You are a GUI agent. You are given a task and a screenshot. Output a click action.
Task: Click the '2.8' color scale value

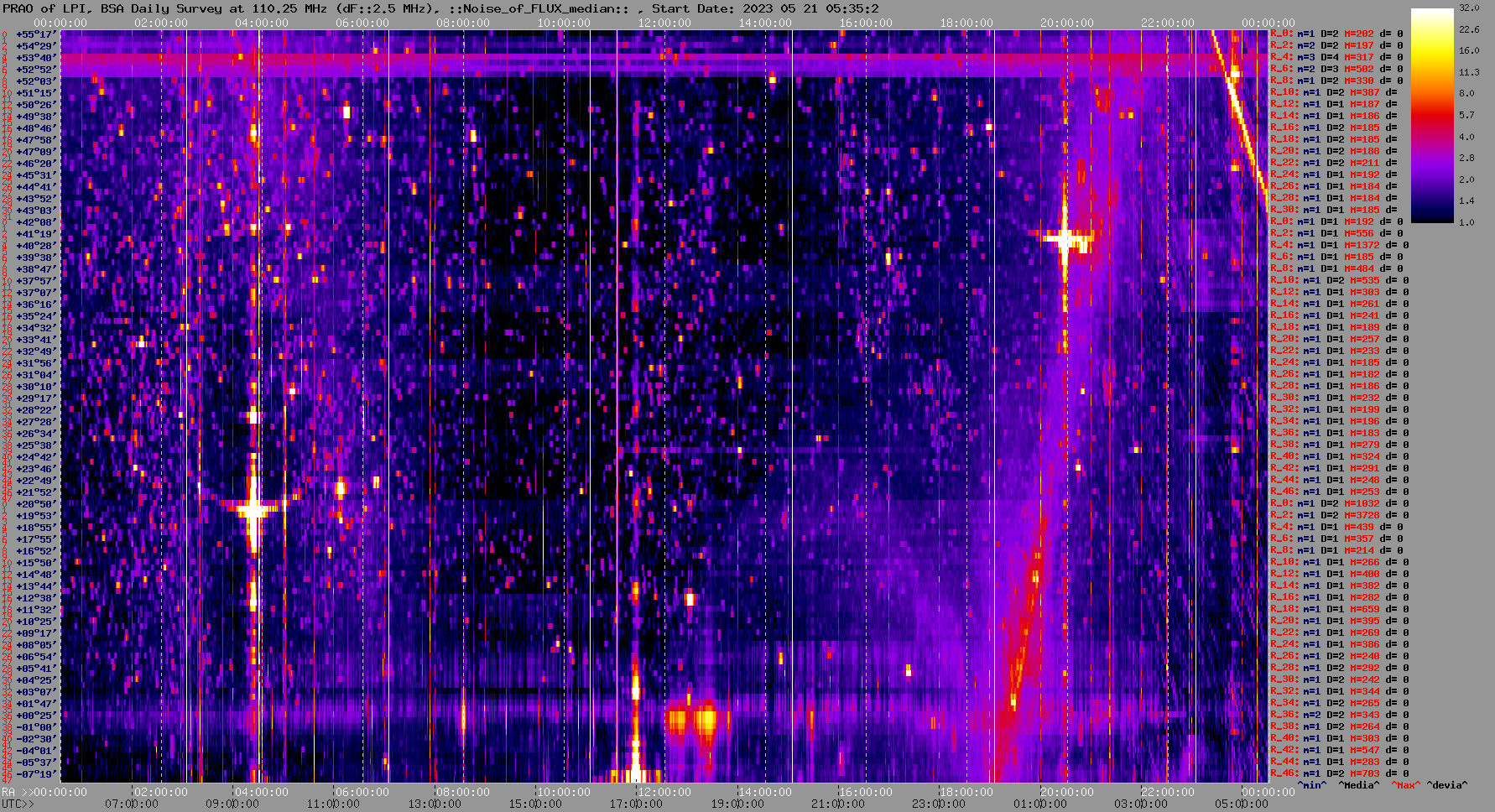pyautogui.click(x=1466, y=158)
